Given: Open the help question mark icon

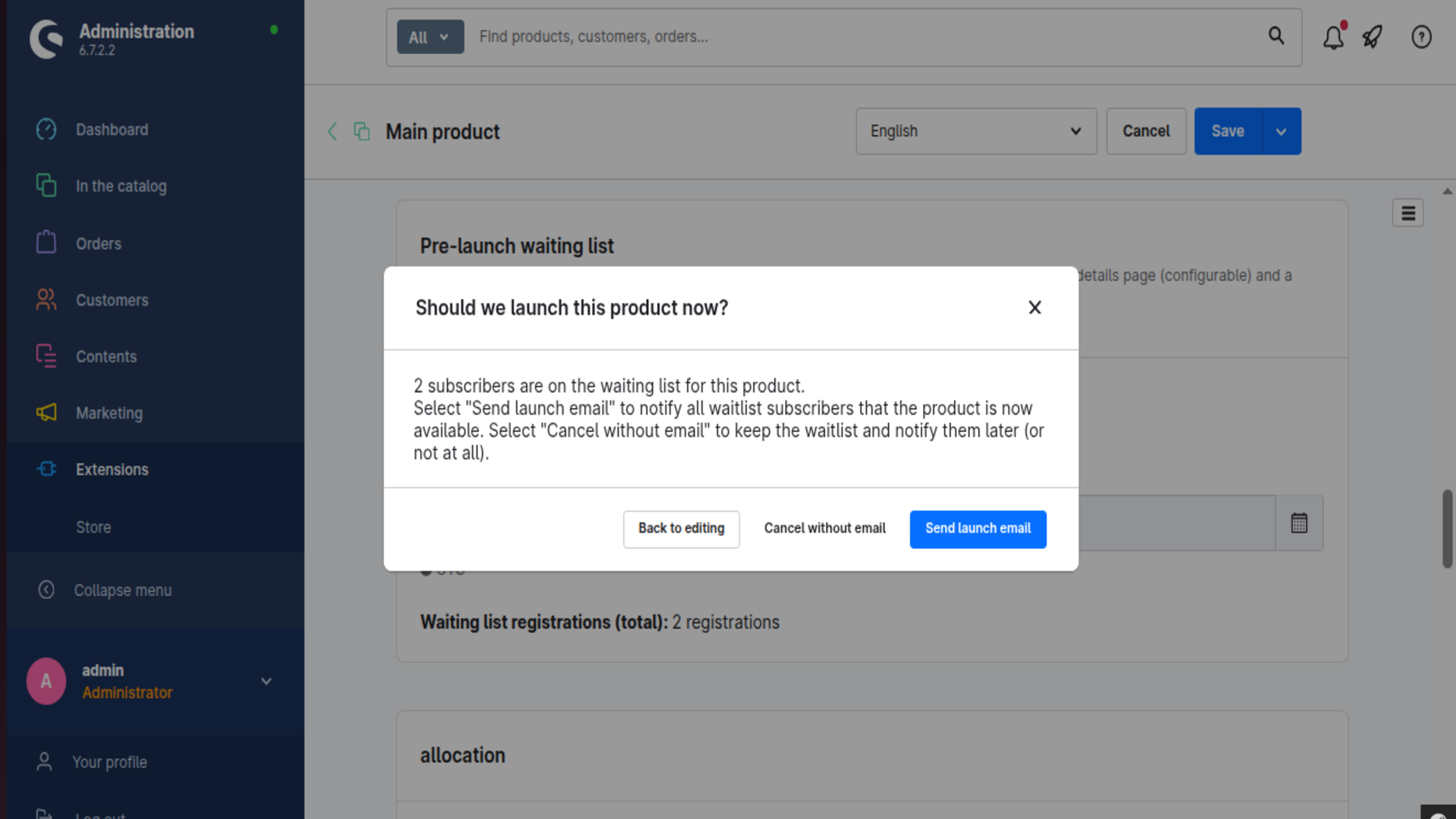Looking at the screenshot, I should tap(1421, 37).
